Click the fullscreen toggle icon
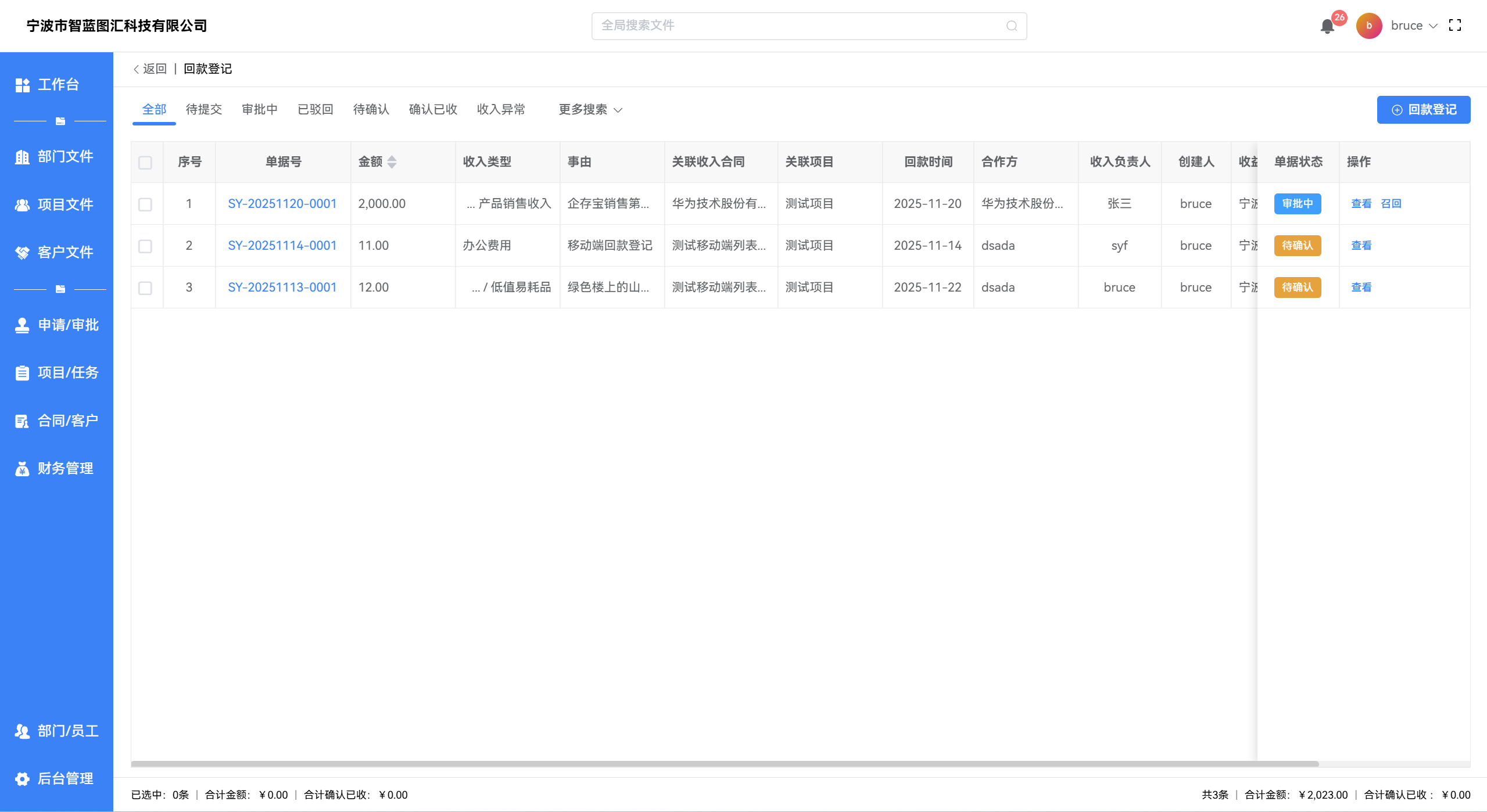This screenshot has width=1487, height=812. 1455,26
